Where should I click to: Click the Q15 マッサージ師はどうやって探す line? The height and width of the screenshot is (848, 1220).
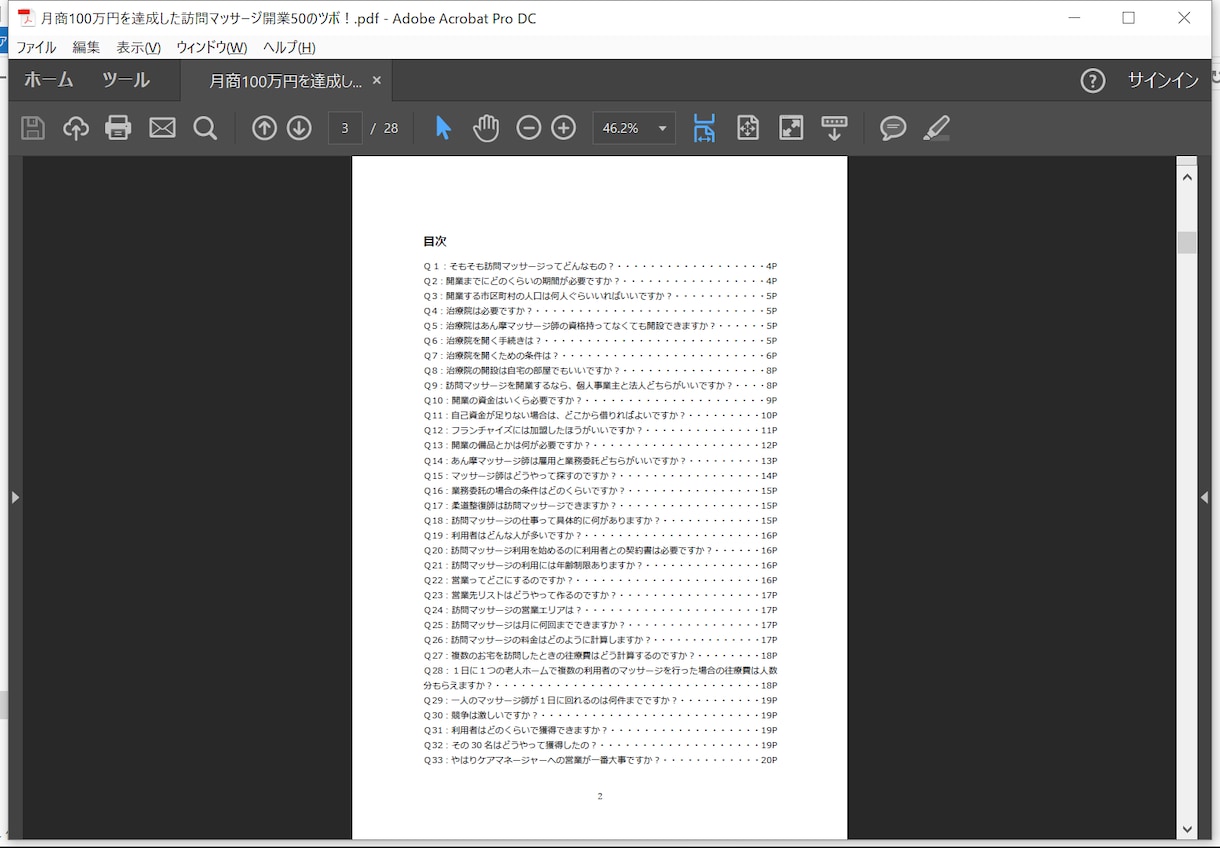pyautogui.click(x=600, y=475)
